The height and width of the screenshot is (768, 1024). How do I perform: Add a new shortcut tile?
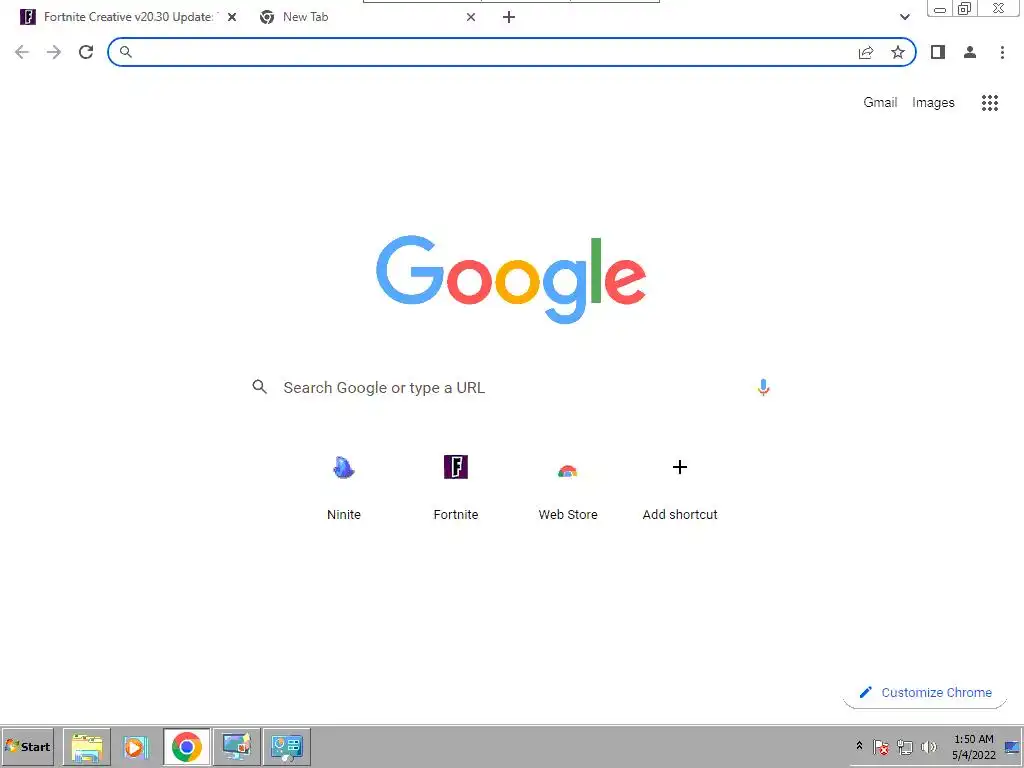(x=680, y=486)
